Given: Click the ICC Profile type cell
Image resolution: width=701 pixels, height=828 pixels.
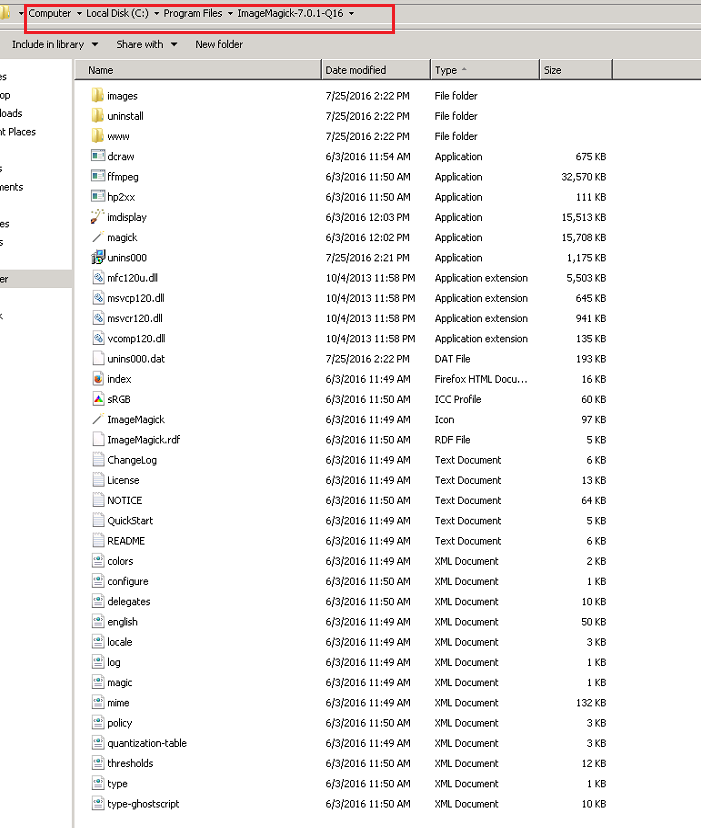Looking at the screenshot, I should coord(457,399).
